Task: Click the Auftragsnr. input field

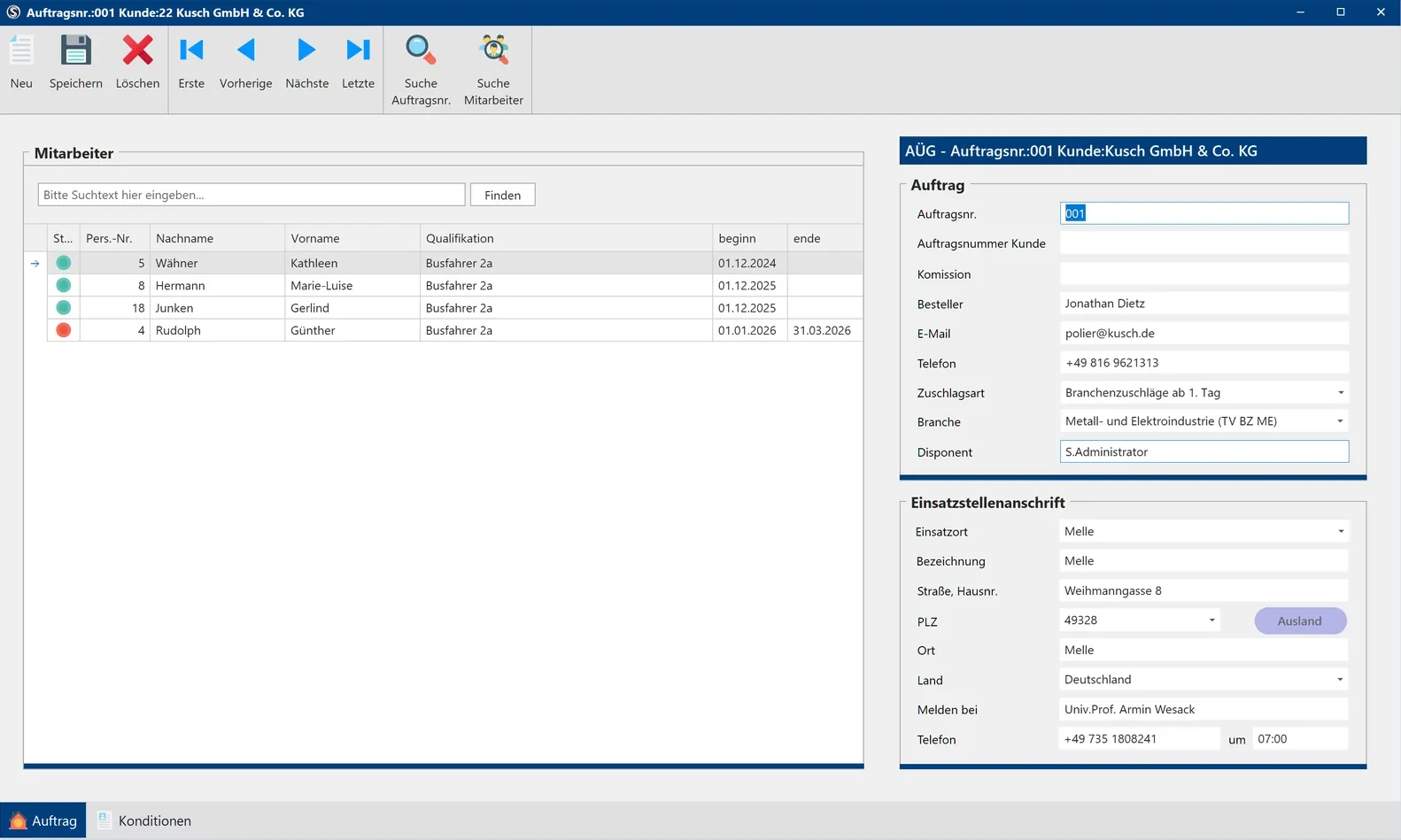Action: tap(1204, 213)
